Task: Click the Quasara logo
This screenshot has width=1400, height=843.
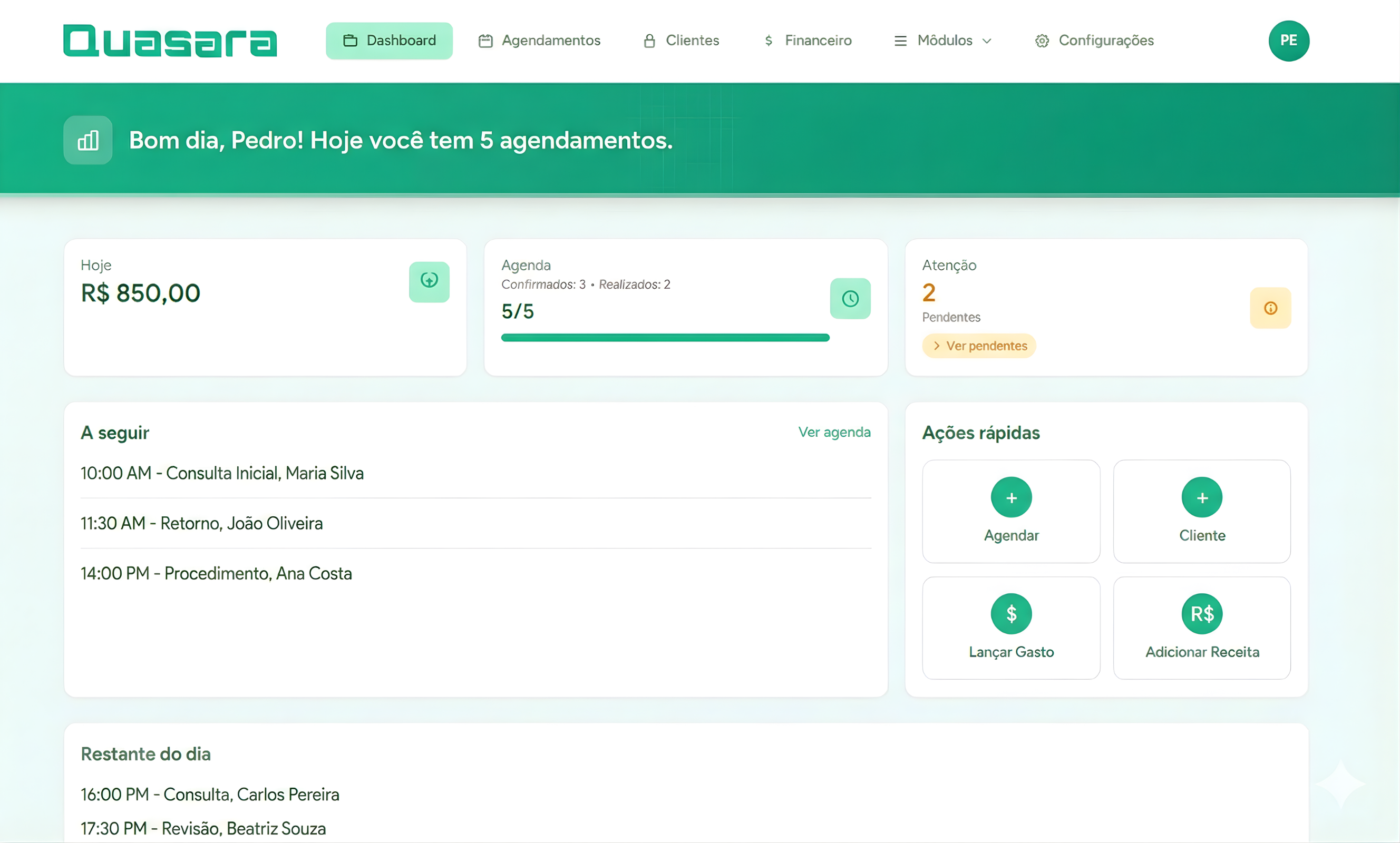Action: pos(169,41)
